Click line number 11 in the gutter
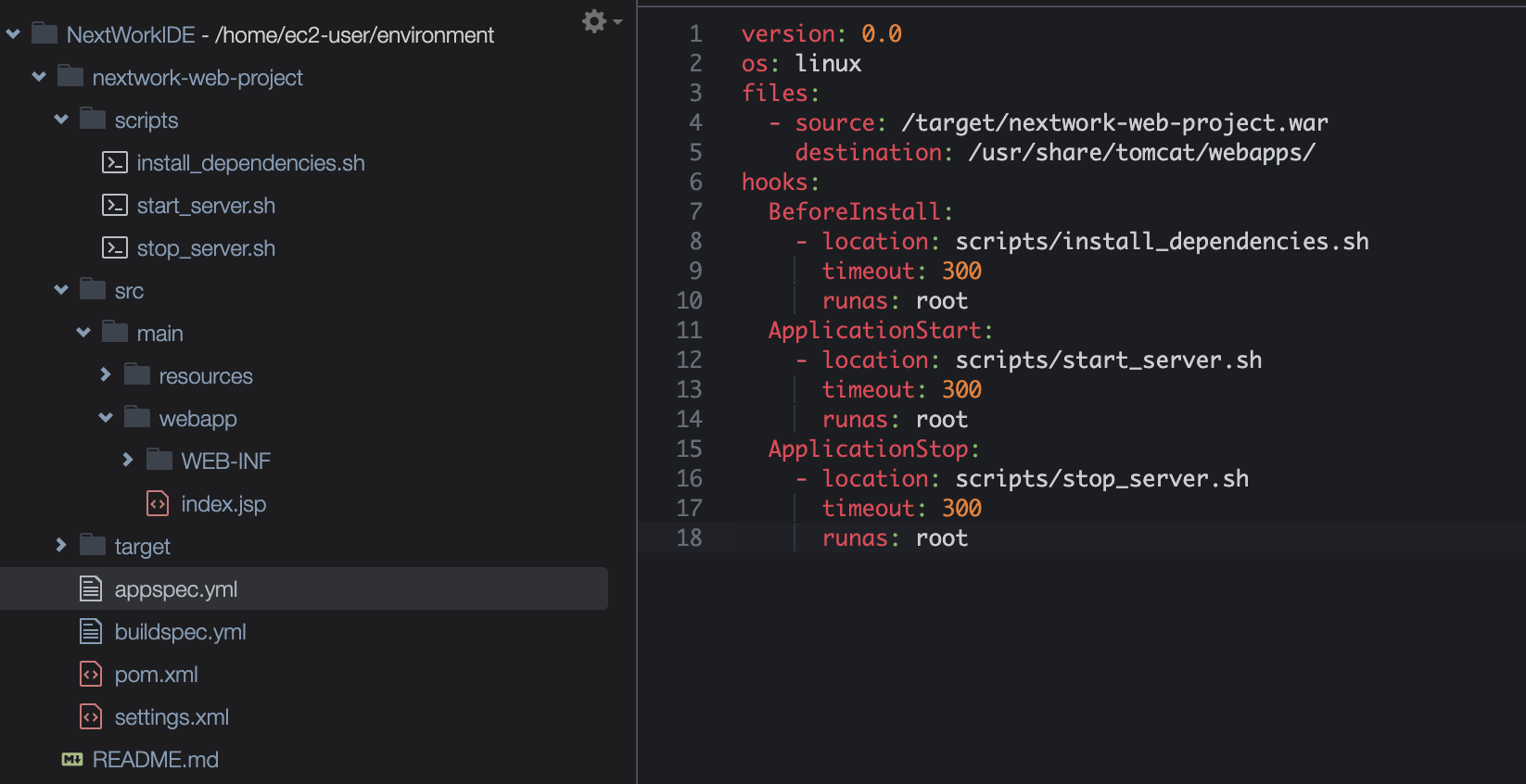Screen dimensions: 1526x784 click(689, 331)
